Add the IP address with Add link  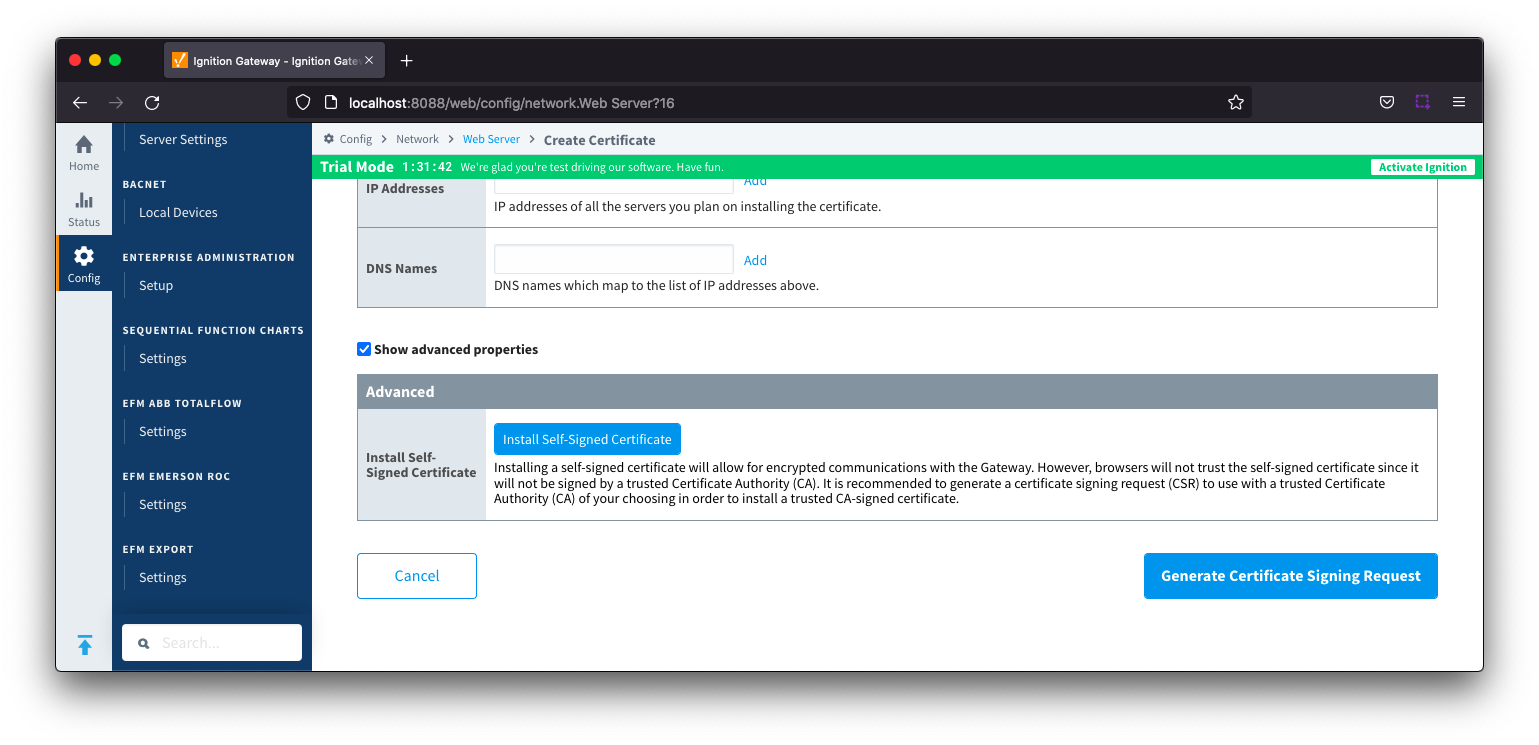[x=755, y=181]
